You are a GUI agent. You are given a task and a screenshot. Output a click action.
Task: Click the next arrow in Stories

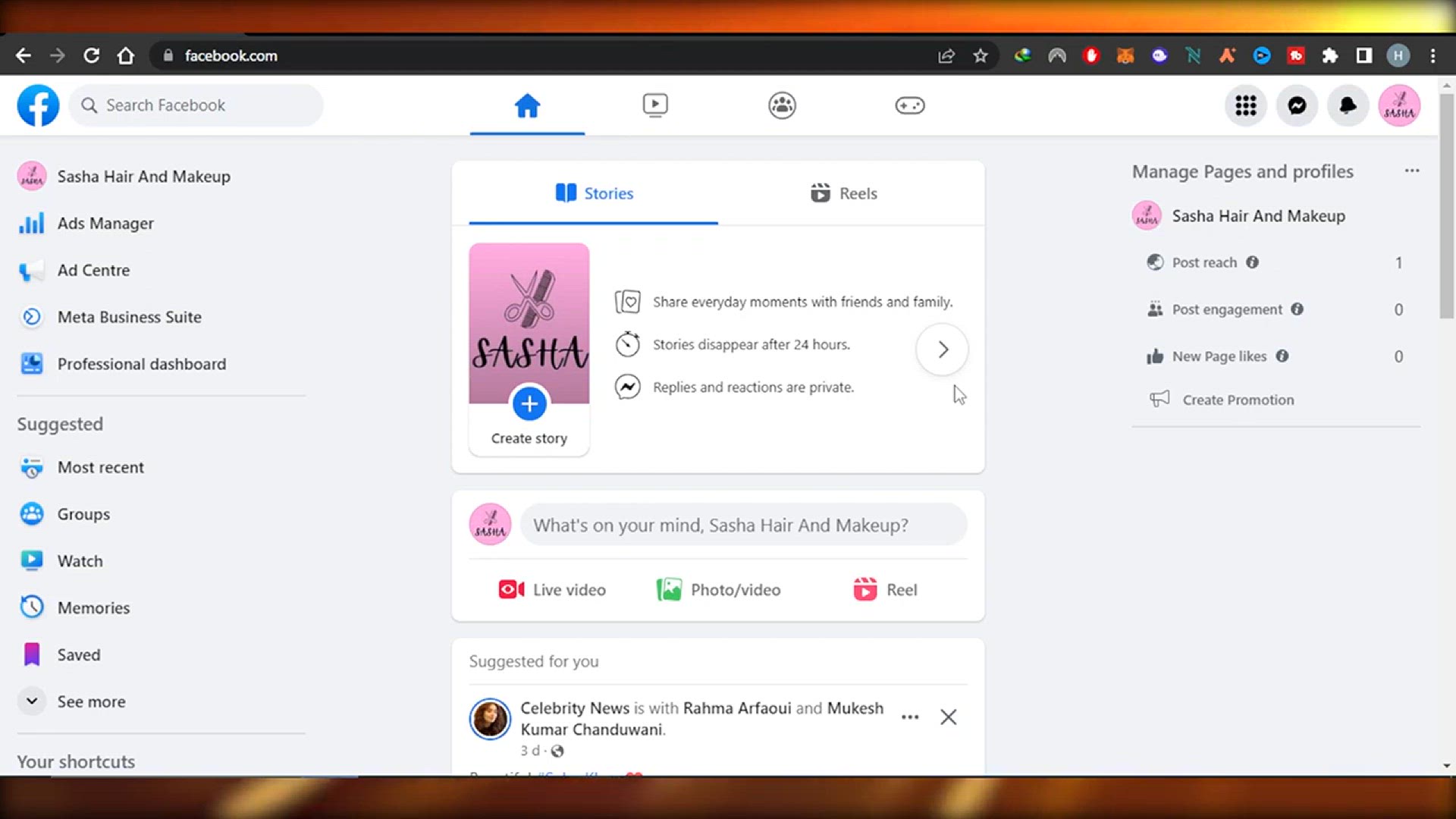pos(942,350)
